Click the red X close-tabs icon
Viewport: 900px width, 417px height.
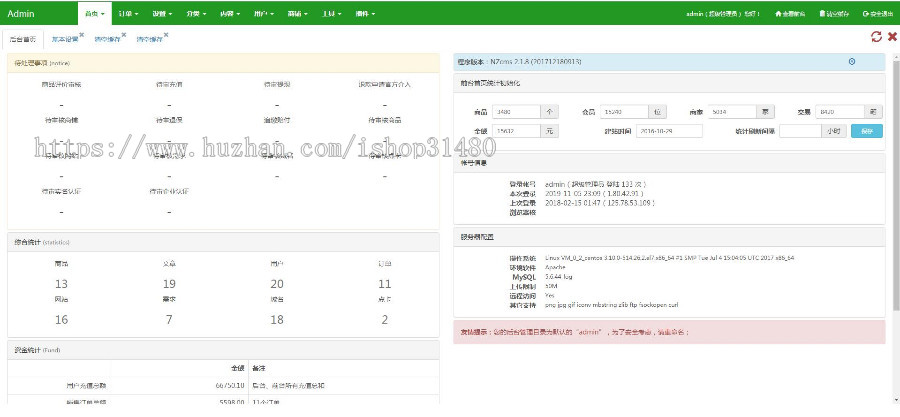892,37
